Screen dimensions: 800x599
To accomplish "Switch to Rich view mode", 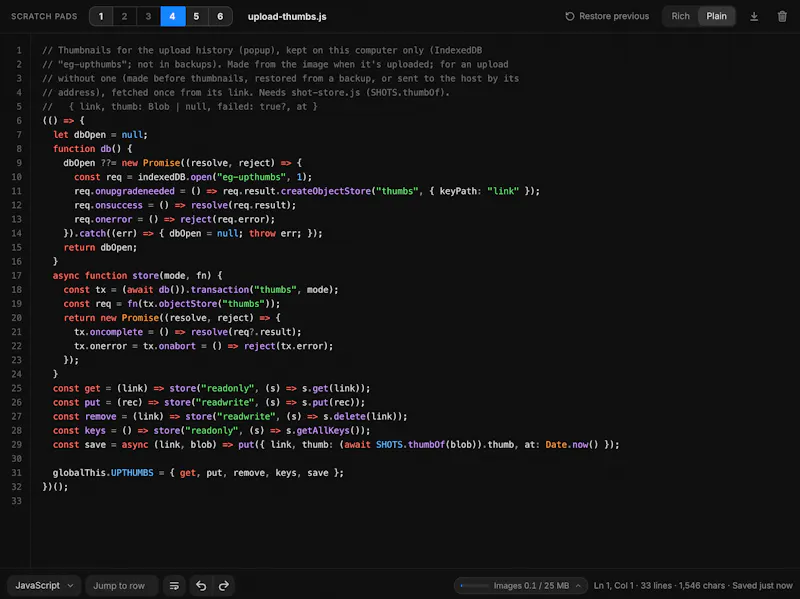I will tap(680, 16).
